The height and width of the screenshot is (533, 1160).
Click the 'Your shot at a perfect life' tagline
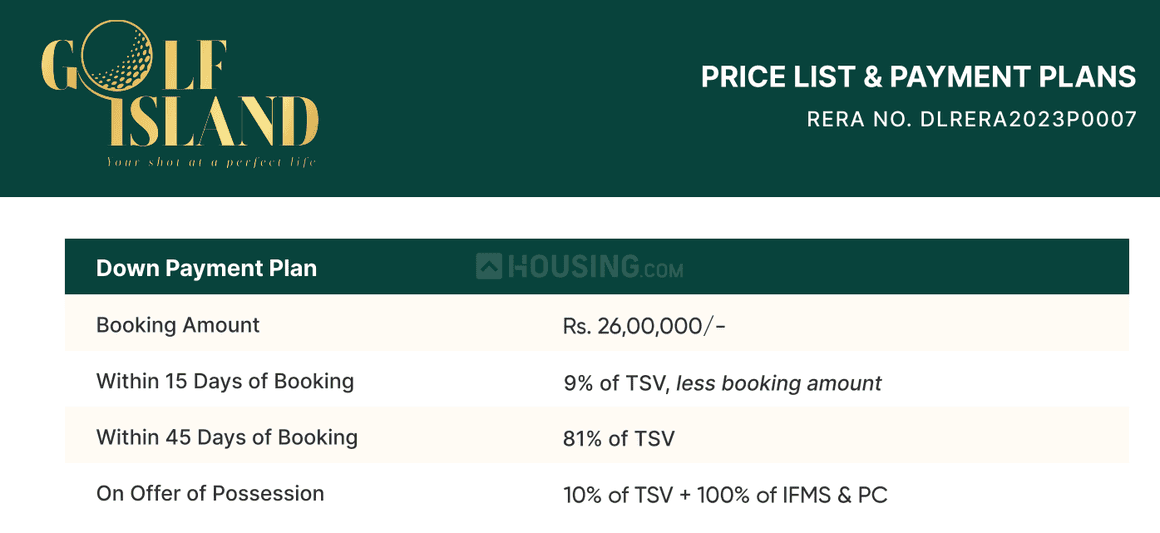coord(211,161)
